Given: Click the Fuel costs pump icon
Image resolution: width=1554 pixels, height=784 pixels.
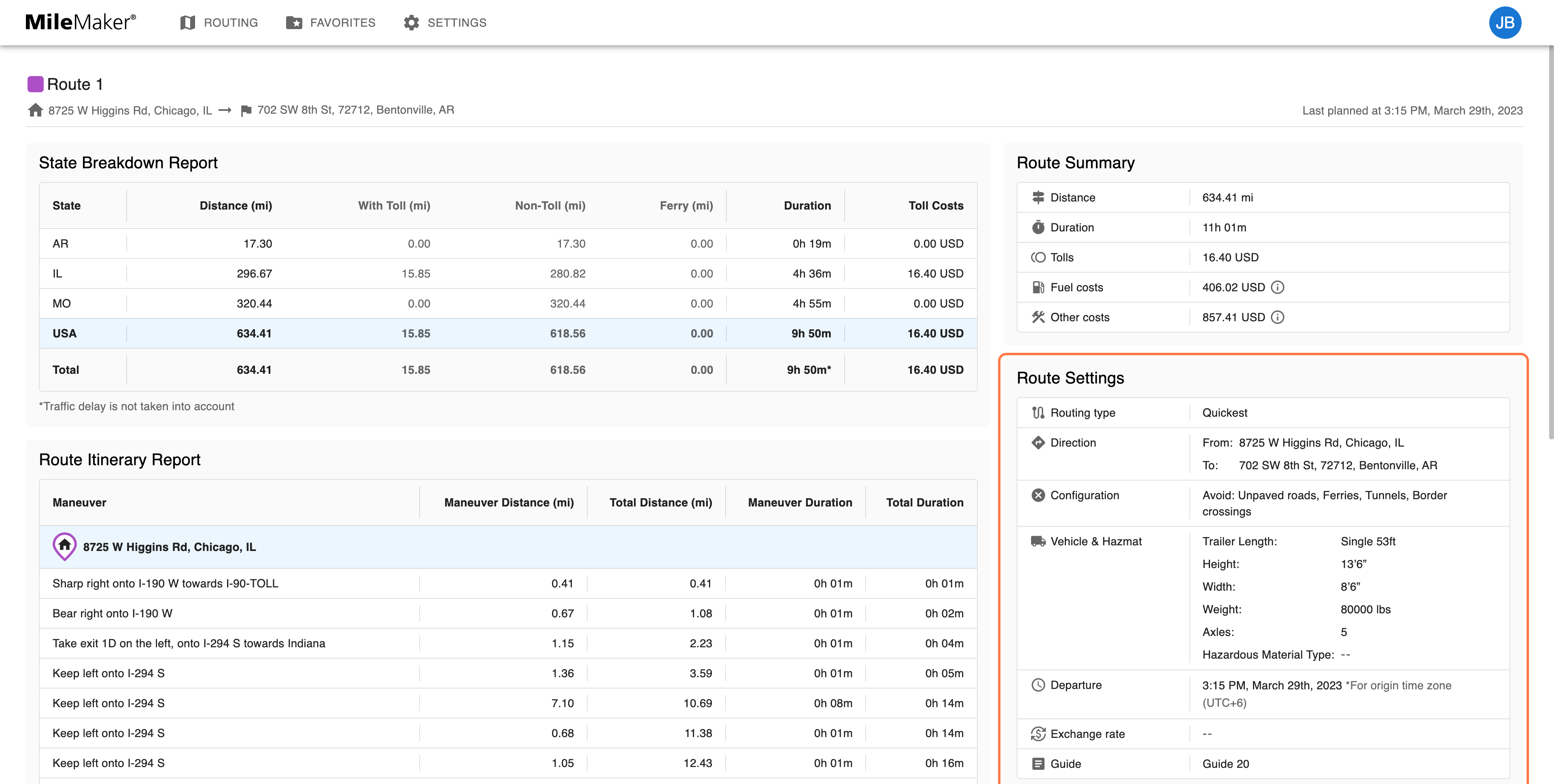Looking at the screenshot, I should point(1038,288).
